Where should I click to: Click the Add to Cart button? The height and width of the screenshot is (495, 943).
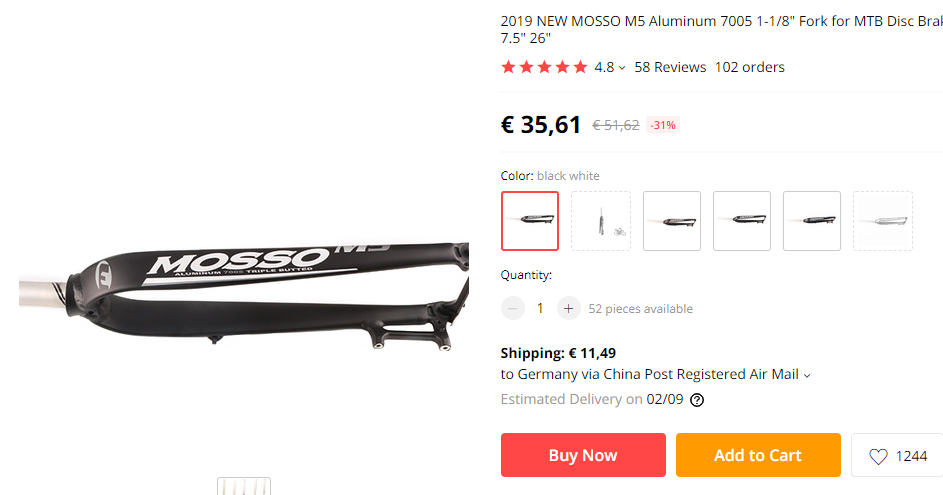click(758, 455)
